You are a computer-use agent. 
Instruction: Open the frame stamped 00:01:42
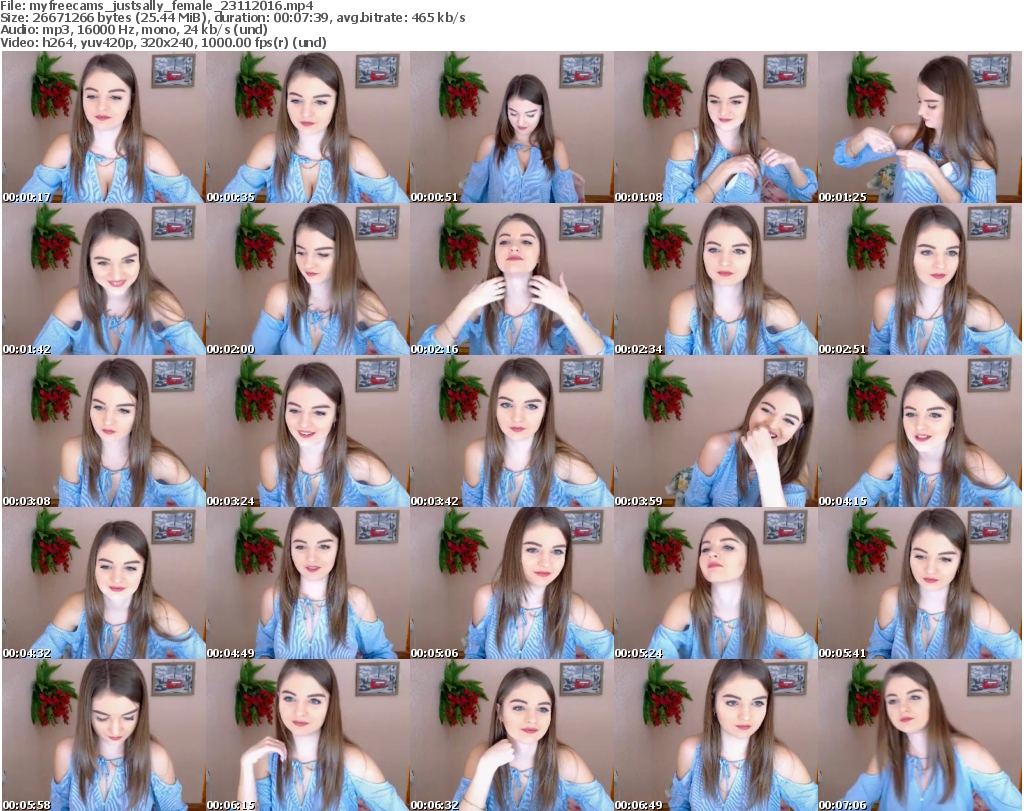click(104, 279)
